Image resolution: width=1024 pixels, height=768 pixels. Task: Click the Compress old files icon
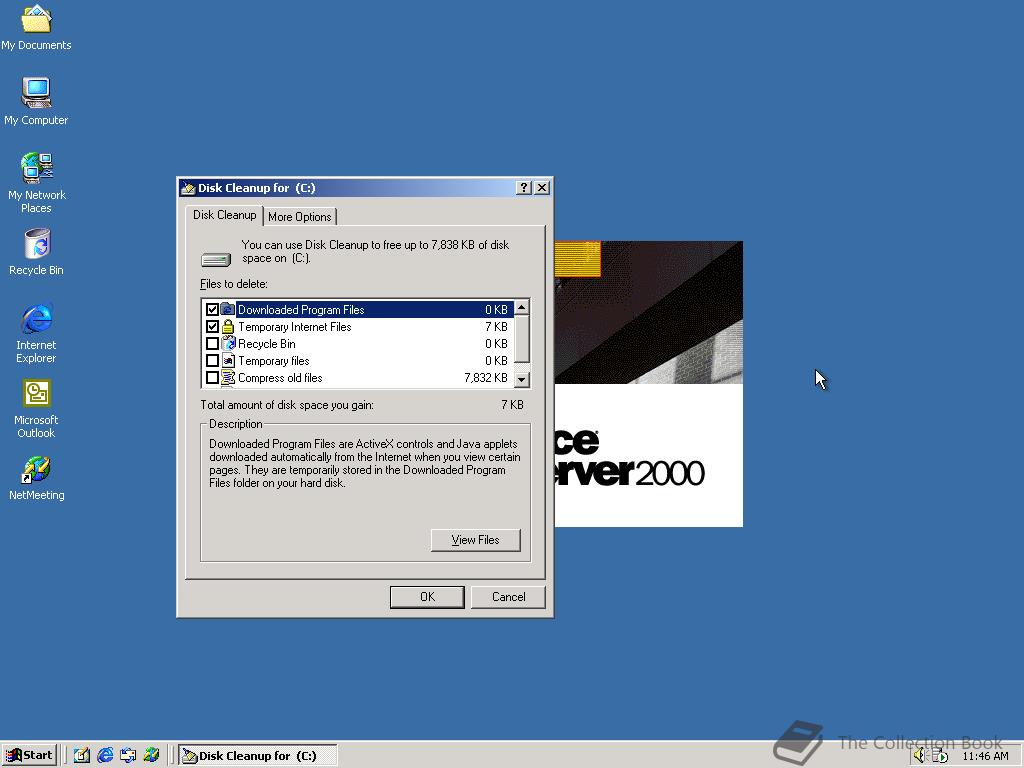coord(227,377)
